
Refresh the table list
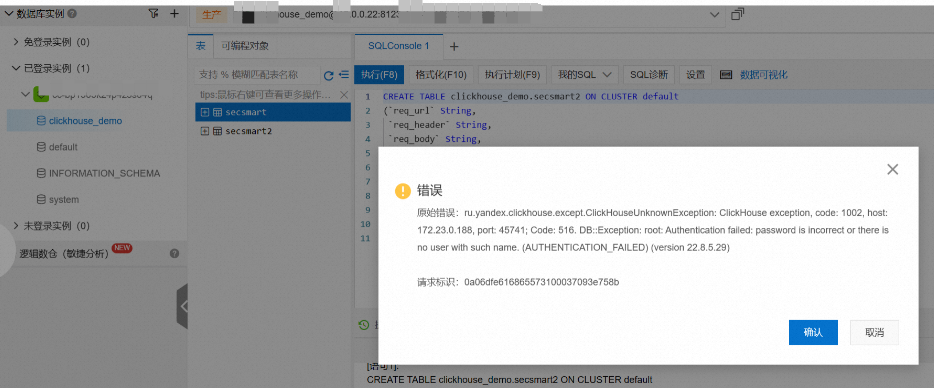328,75
